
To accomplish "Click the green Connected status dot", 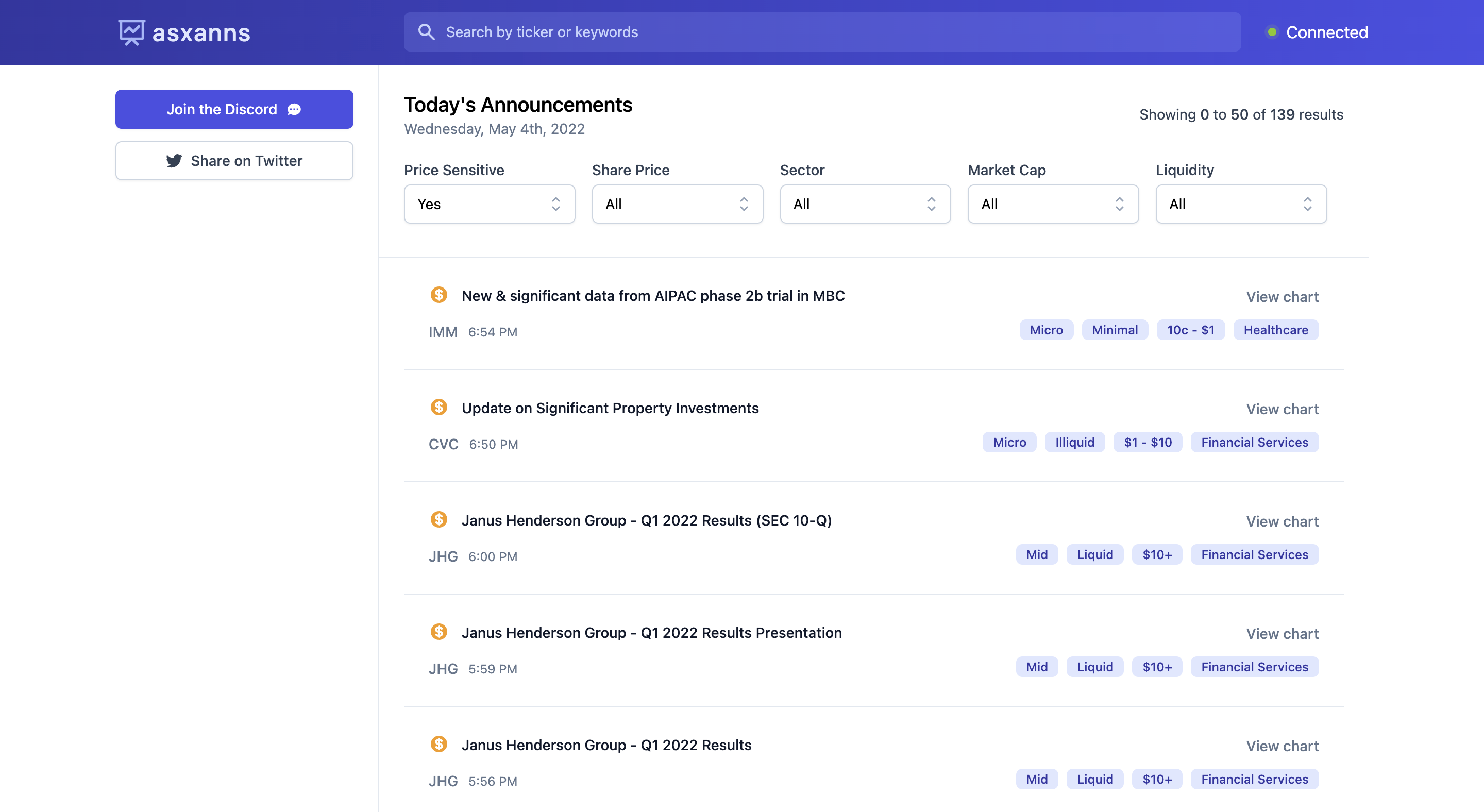I will pos(1272,32).
